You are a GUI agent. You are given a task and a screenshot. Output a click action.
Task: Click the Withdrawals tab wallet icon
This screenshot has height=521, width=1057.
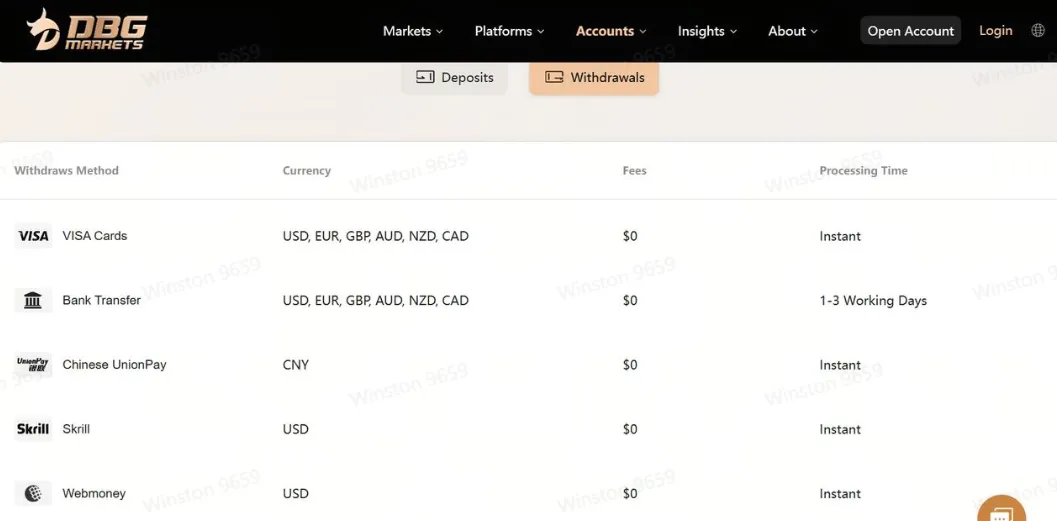pyautogui.click(x=554, y=77)
